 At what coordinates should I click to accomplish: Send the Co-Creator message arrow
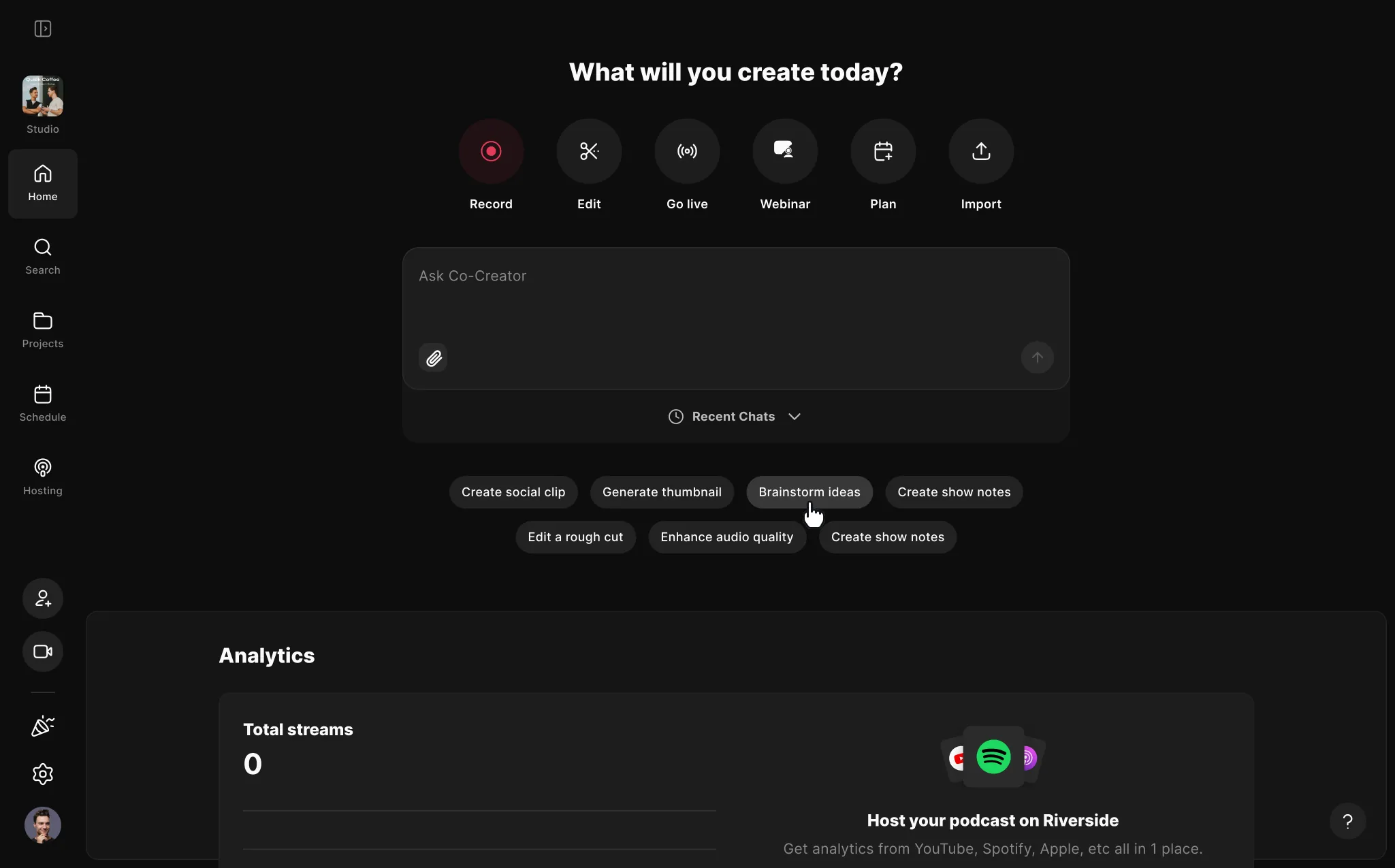coord(1037,357)
